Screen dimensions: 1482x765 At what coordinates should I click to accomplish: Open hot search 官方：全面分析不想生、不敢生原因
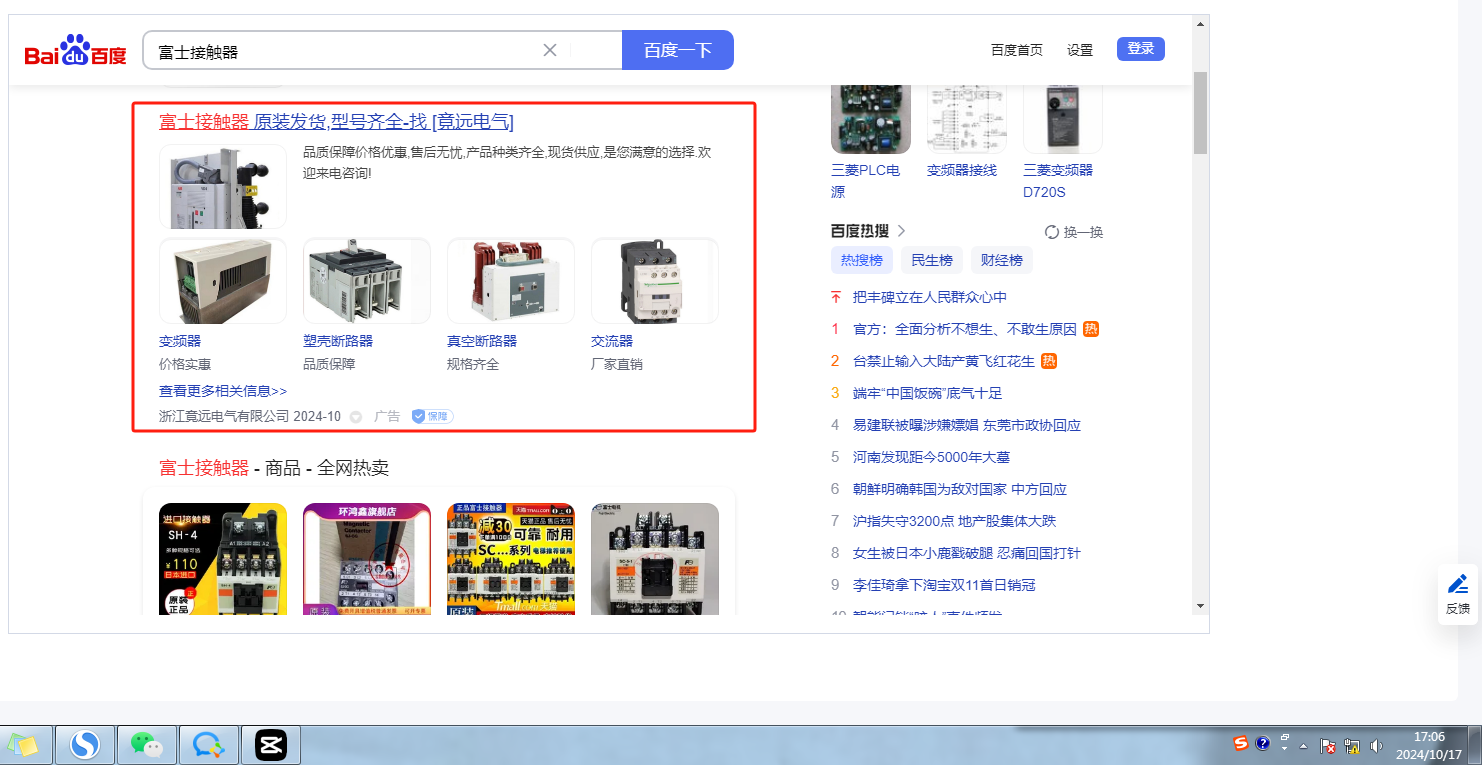coord(965,329)
